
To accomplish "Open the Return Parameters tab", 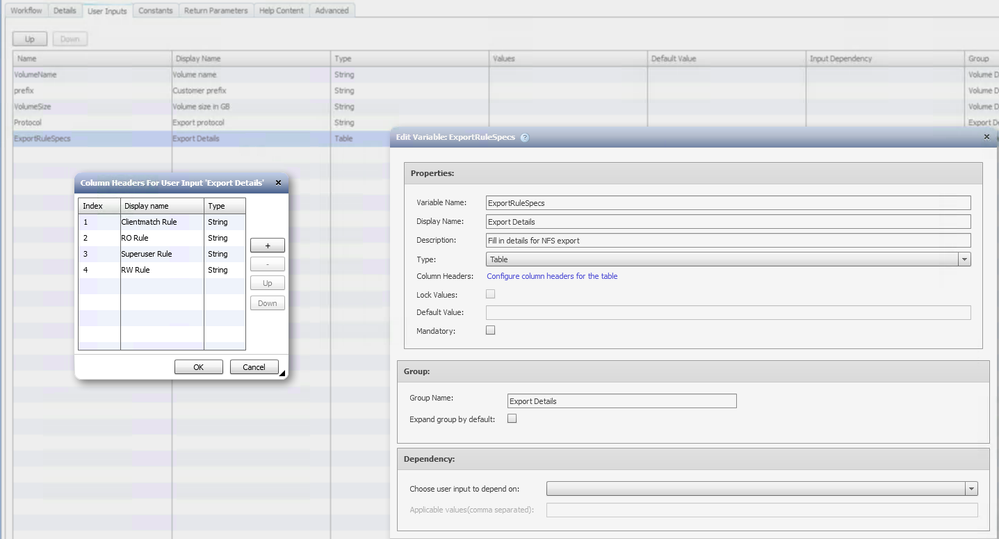I will click(216, 10).
